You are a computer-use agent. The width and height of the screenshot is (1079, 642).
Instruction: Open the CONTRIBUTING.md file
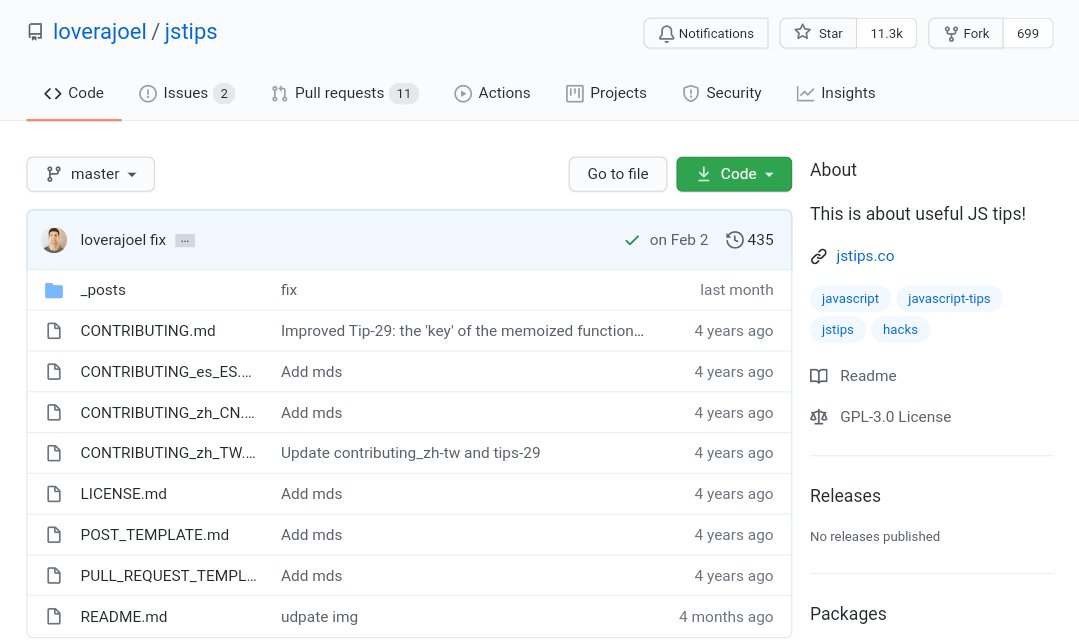point(148,331)
